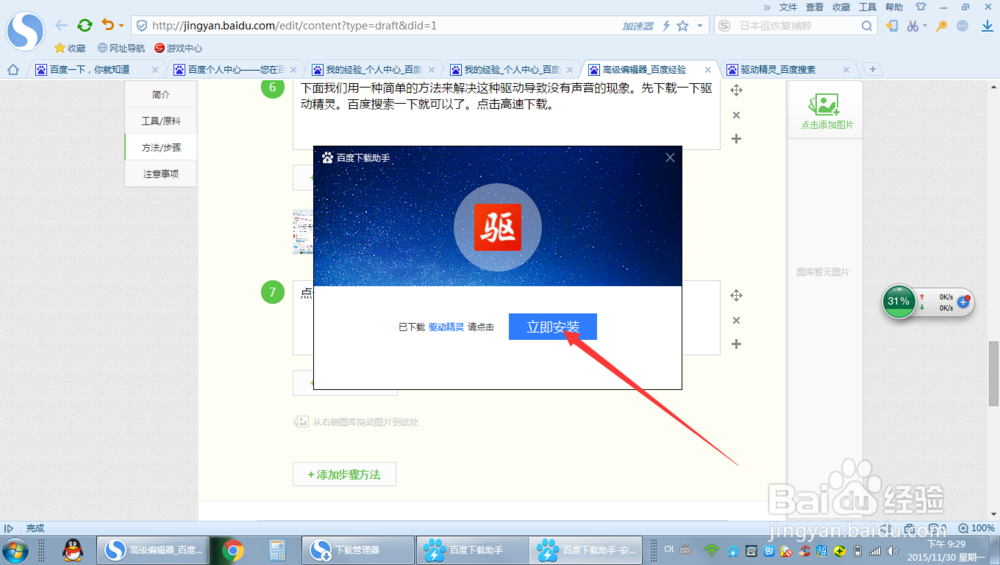Click the 立即安装 install button
The height and width of the screenshot is (565, 1000).
click(x=552, y=327)
